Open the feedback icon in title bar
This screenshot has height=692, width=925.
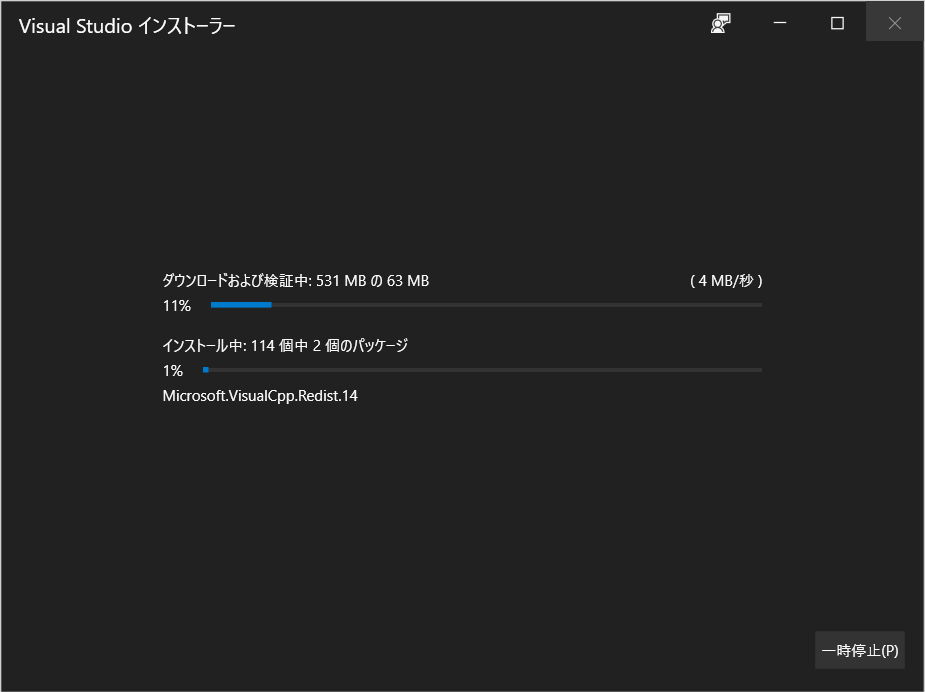pyautogui.click(x=720, y=24)
